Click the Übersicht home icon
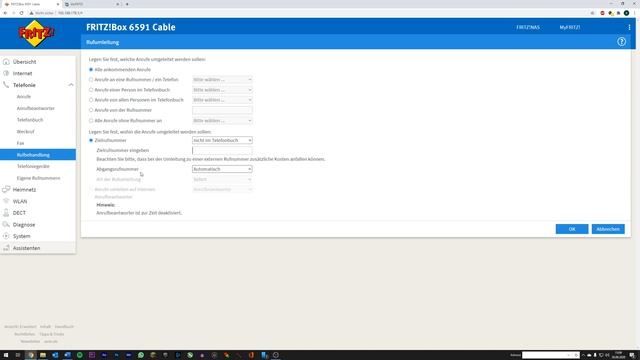This screenshot has height=360, width=640. coord(6,62)
